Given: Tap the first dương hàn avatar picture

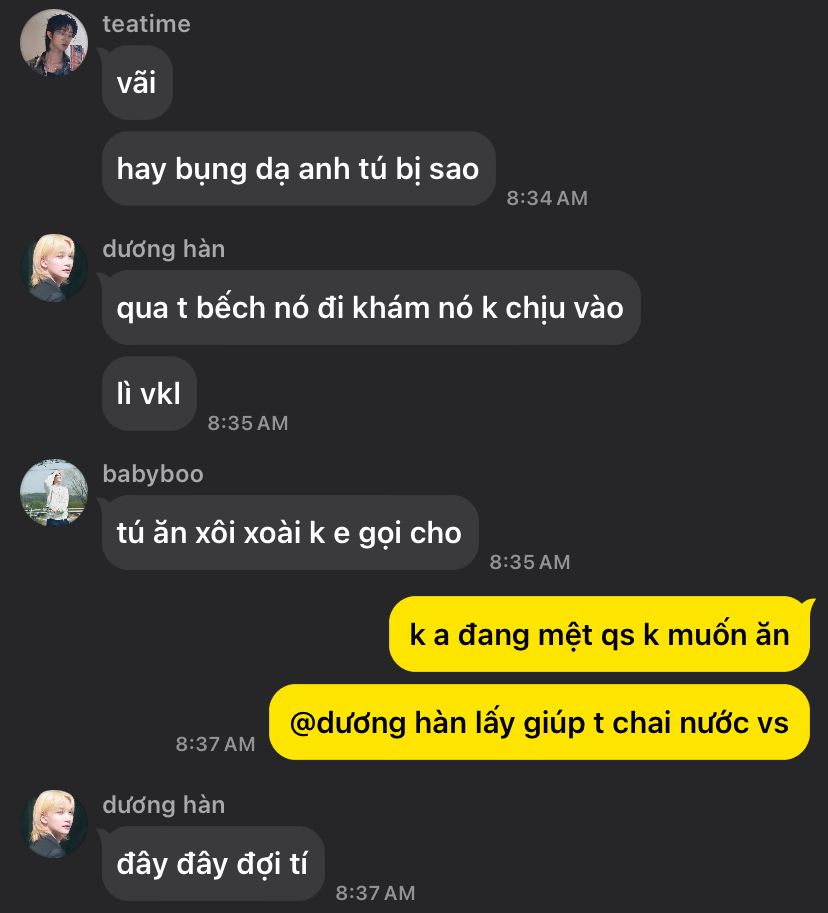Looking at the screenshot, I should (54, 268).
